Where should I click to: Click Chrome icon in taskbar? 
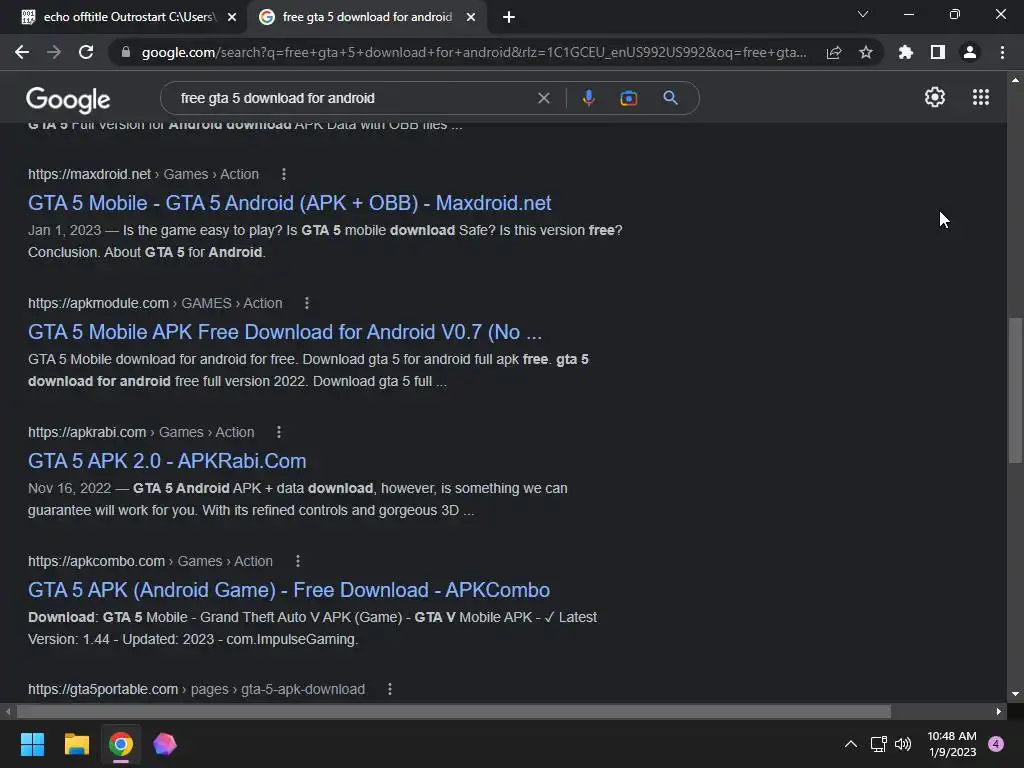(121, 744)
